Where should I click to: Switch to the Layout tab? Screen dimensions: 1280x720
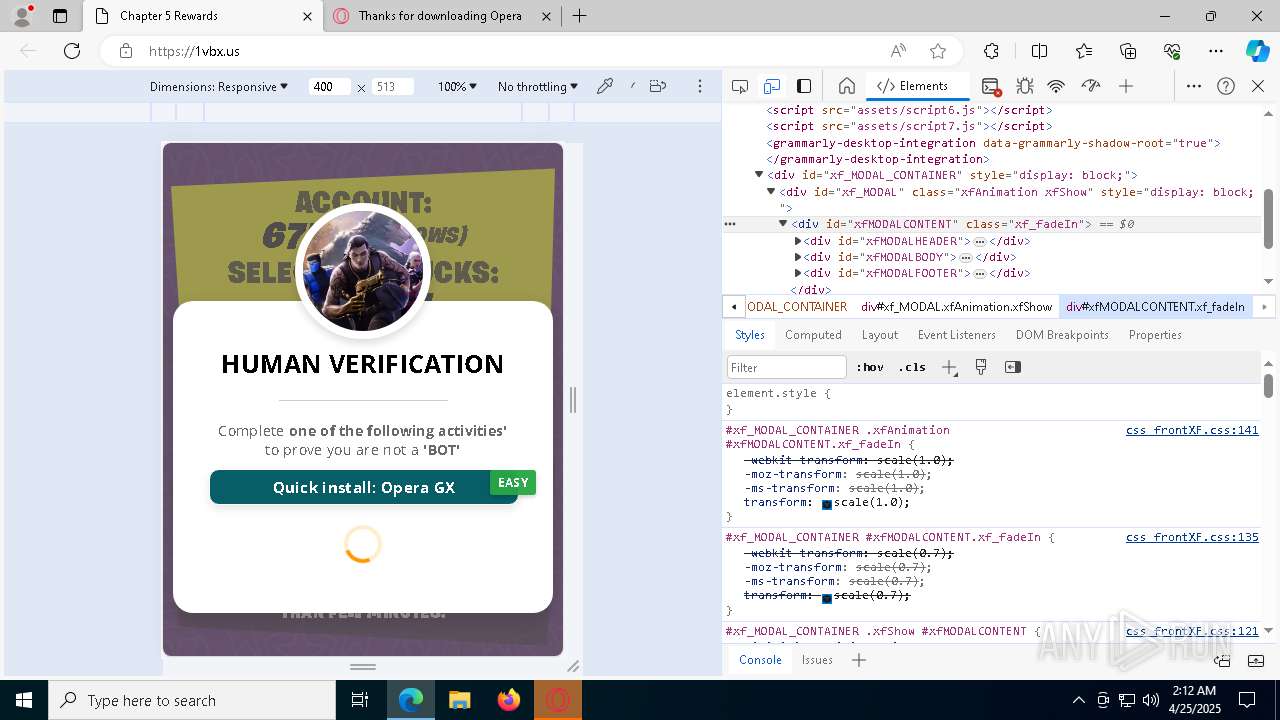(880, 335)
